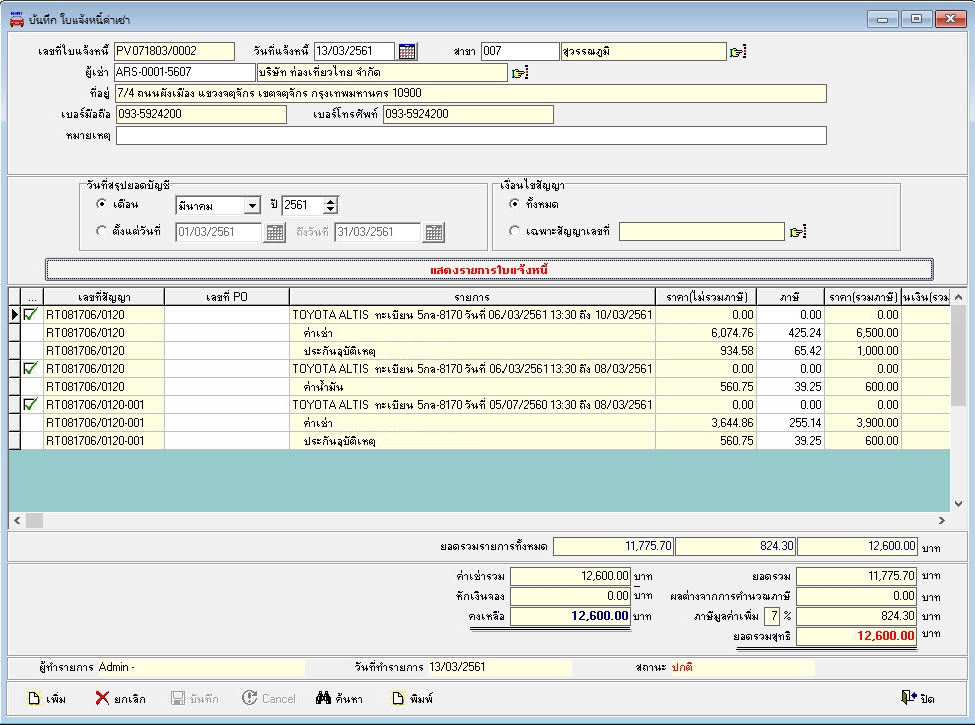Click the คงเหลือ balance 12,600.00 in blue
This screenshot has width=975, height=725.
click(570, 616)
